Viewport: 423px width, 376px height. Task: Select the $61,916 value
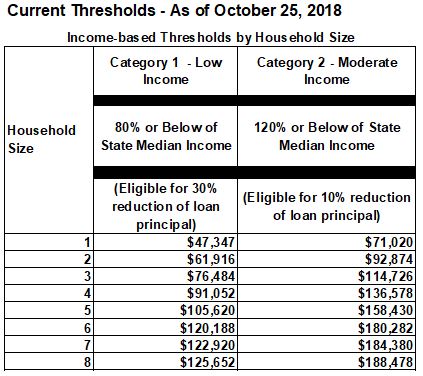(x=211, y=259)
